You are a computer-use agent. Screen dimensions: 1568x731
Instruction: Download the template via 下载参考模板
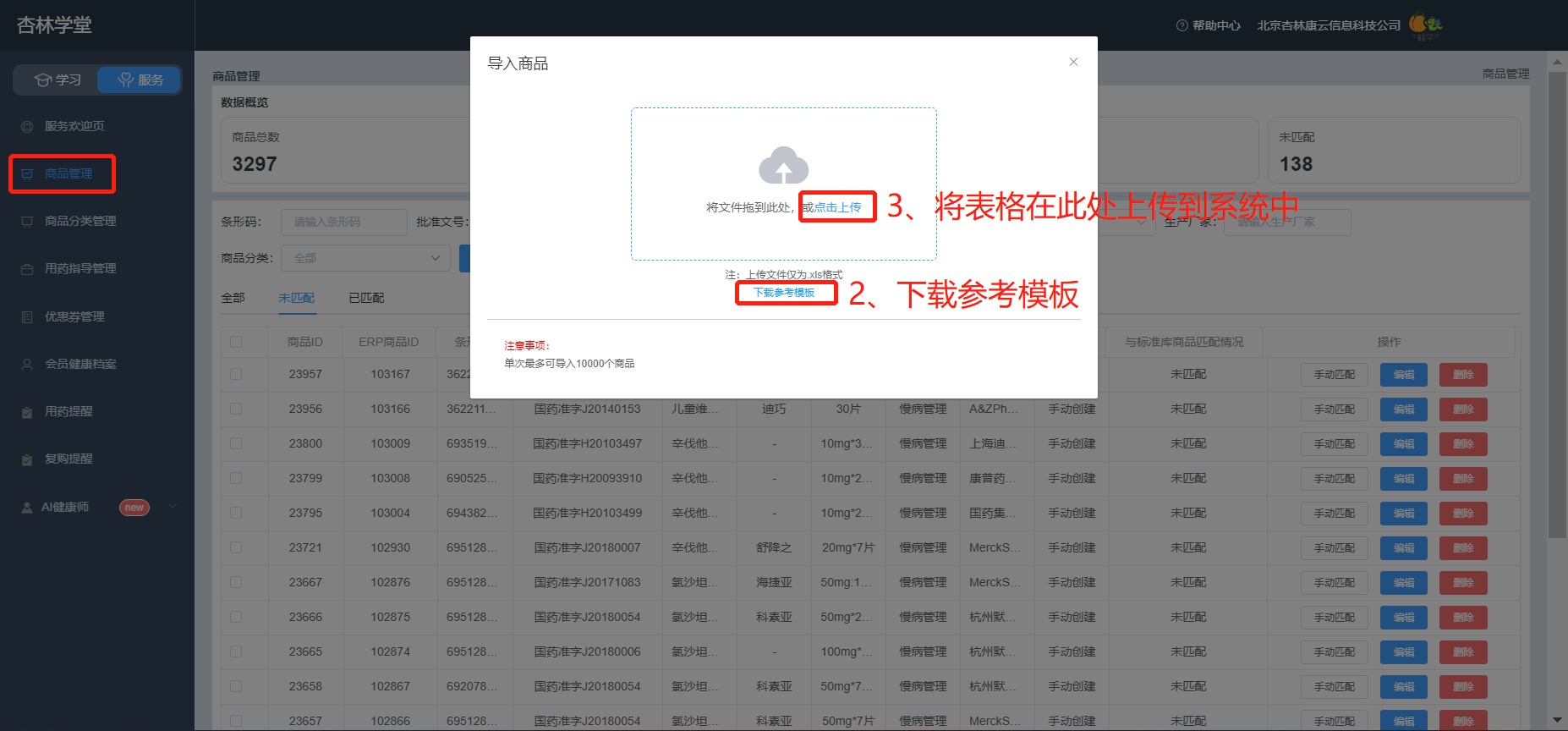point(784,293)
